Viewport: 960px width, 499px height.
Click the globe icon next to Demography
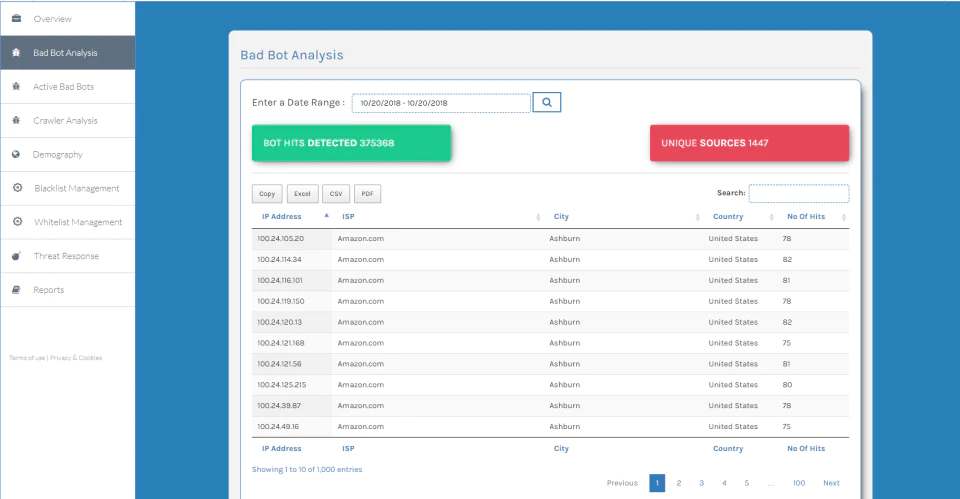pyautogui.click(x=16, y=154)
